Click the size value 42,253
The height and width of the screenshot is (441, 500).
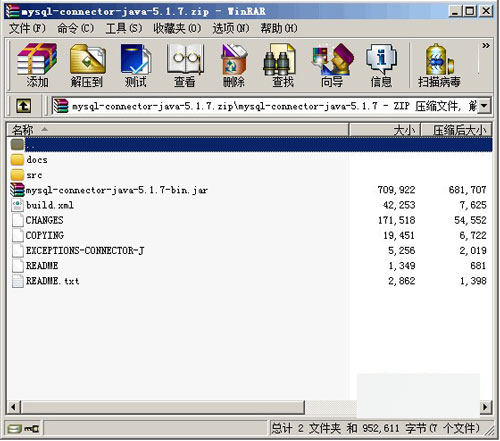click(x=399, y=205)
